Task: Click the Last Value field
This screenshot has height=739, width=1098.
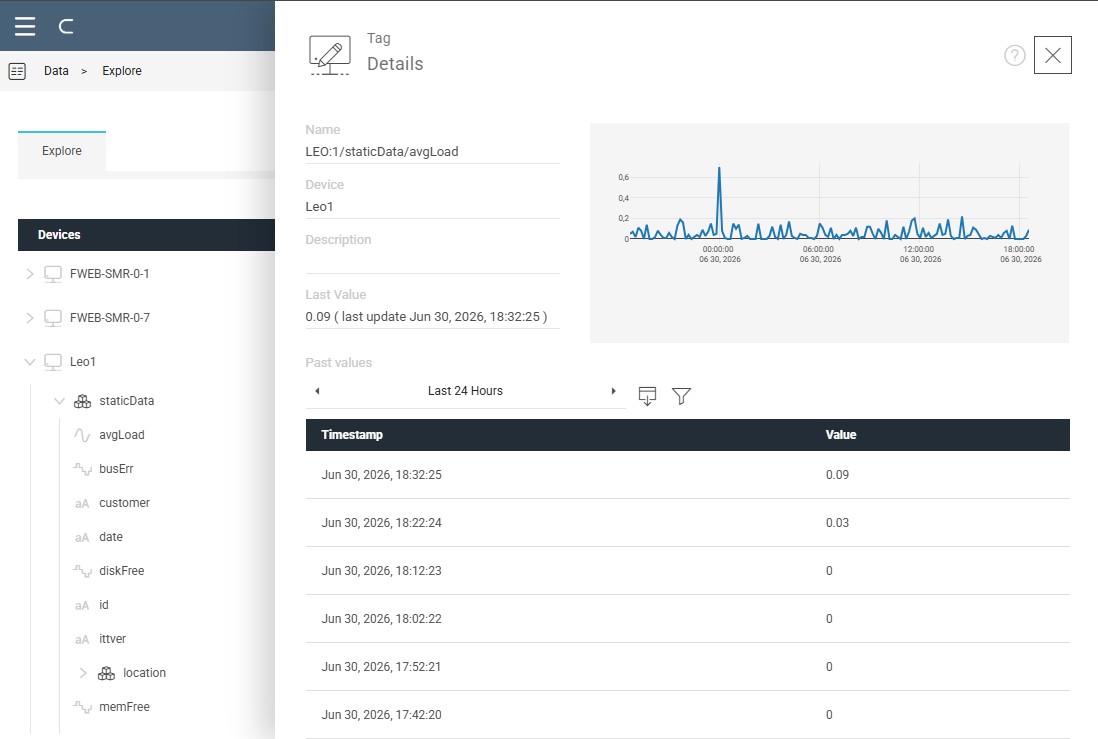Action: [x=432, y=317]
